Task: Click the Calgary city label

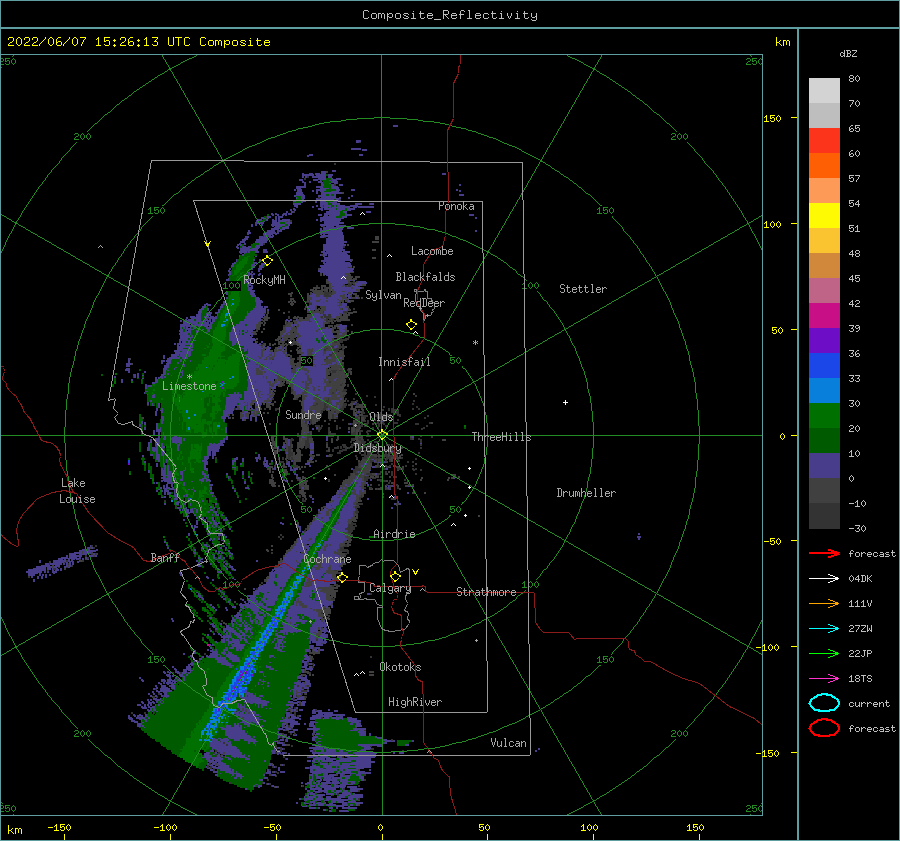Action: coord(390,588)
